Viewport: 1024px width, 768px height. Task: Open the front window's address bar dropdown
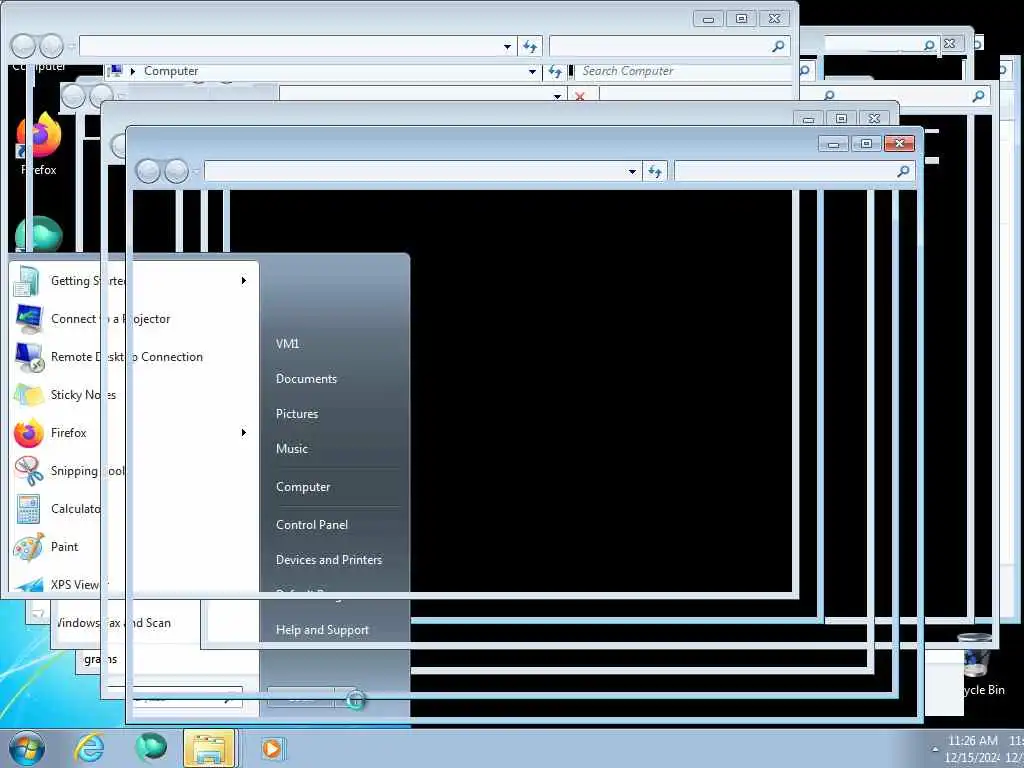pos(632,172)
